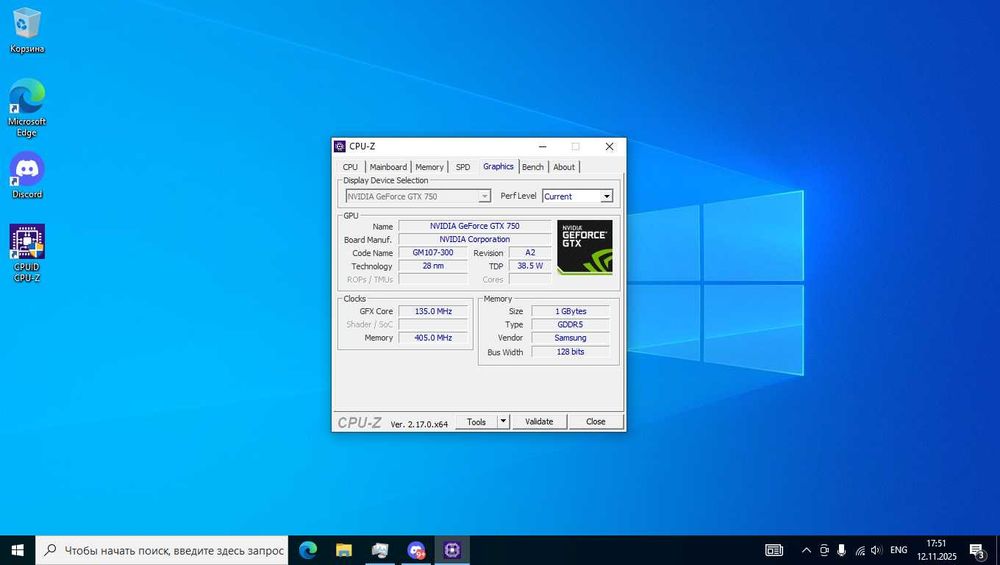This screenshot has width=1000, height=565.
Task: Click the CPU-Z title bar app icon
Action: click(x=340, y=146)
